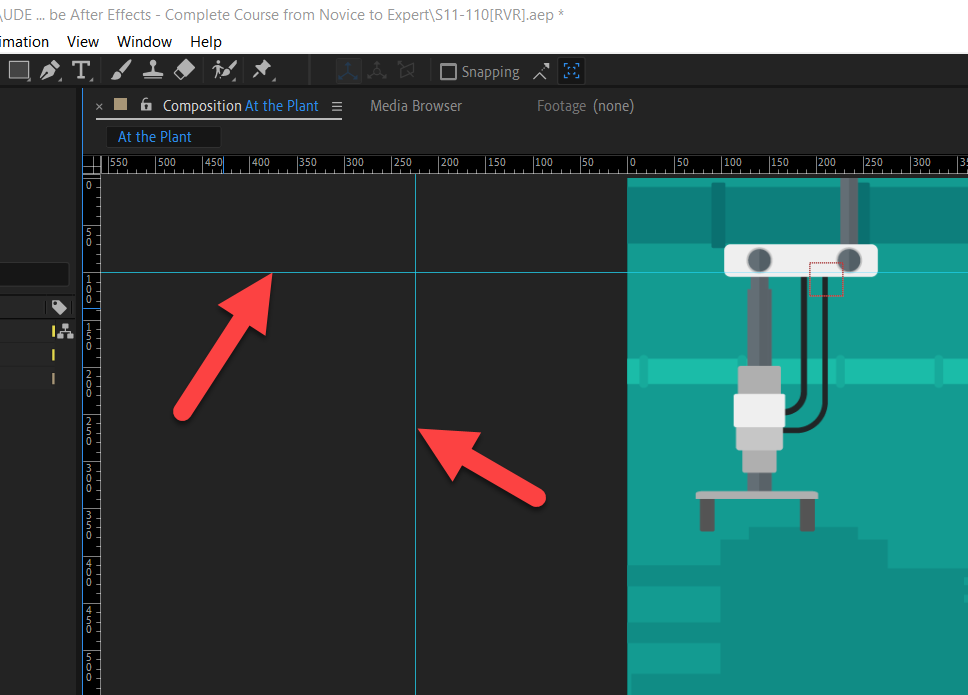Select the Pen tool
This screenshot has width=968, height=695.
click(x=48, y=70)
